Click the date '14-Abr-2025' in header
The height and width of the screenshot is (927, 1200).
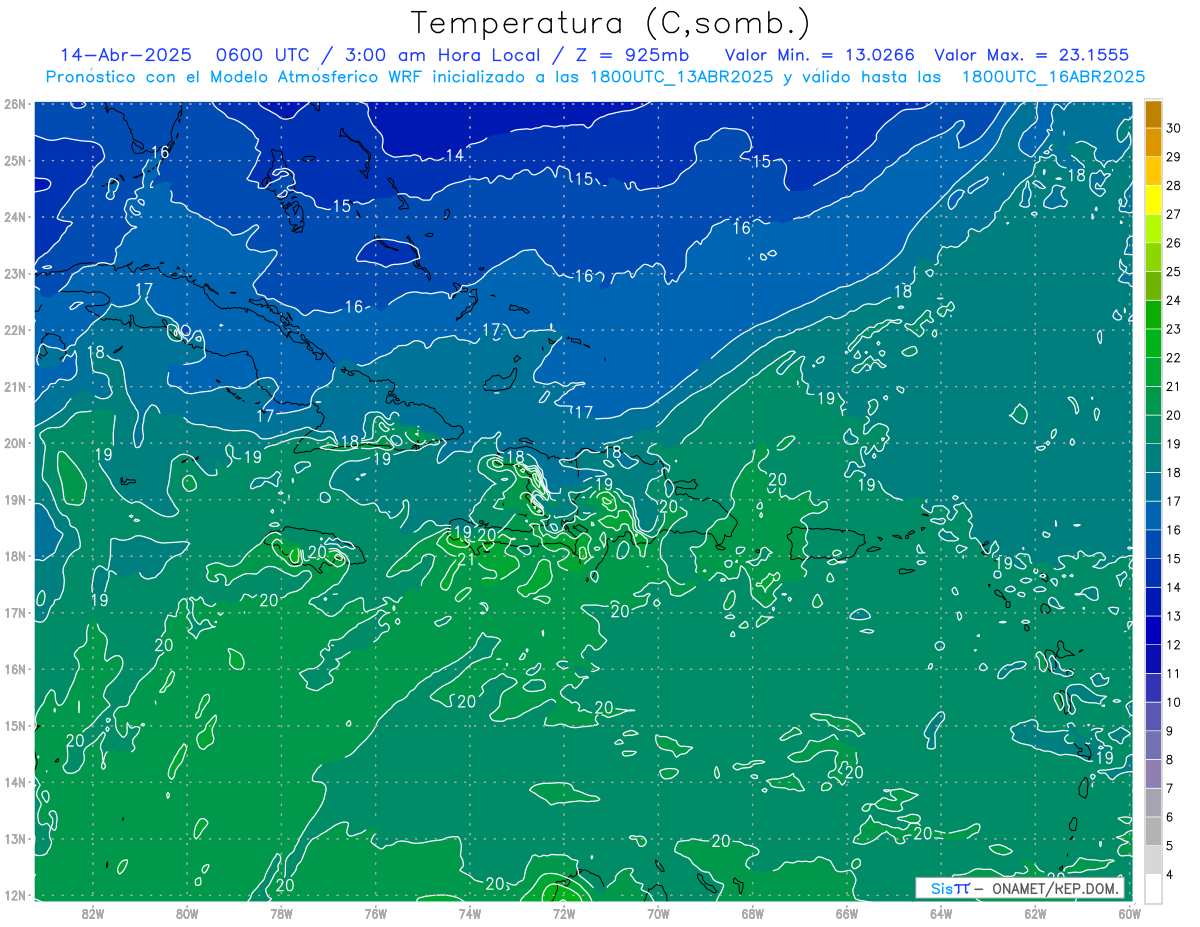tap(125, 55)
